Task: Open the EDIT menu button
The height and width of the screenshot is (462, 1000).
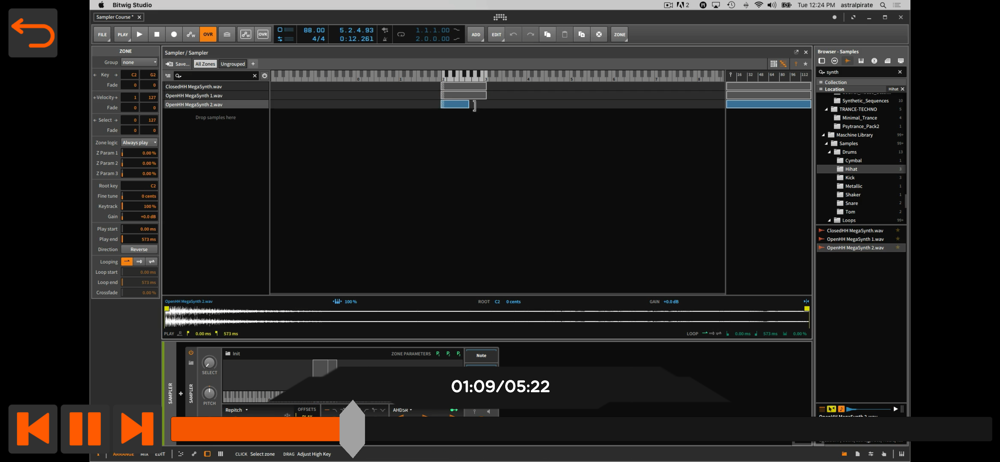Action: click(x=496, y=34)
